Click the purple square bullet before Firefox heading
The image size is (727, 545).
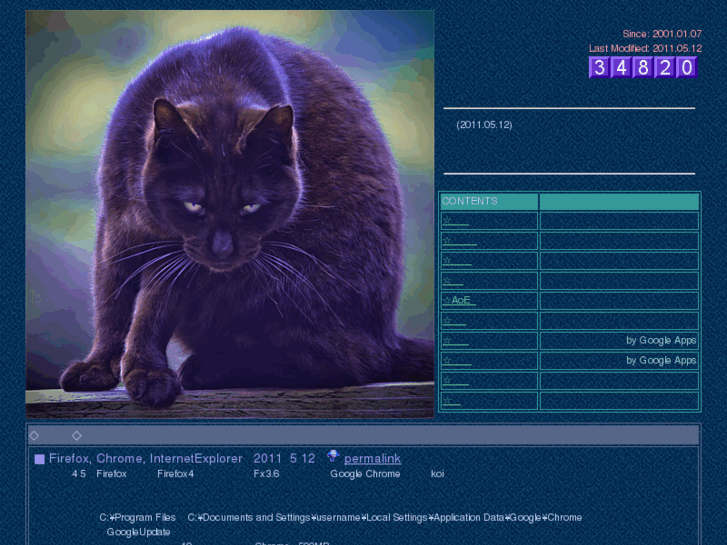pos(39,459)
